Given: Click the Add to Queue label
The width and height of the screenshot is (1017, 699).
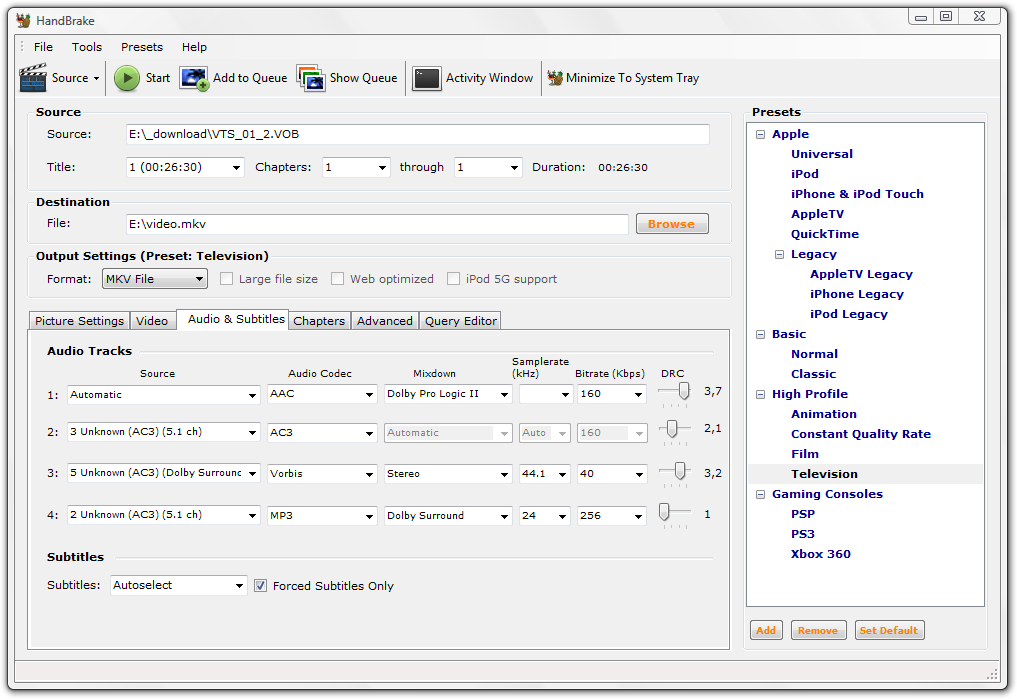Looking at the screenshot, I should [x=250, y=78].
